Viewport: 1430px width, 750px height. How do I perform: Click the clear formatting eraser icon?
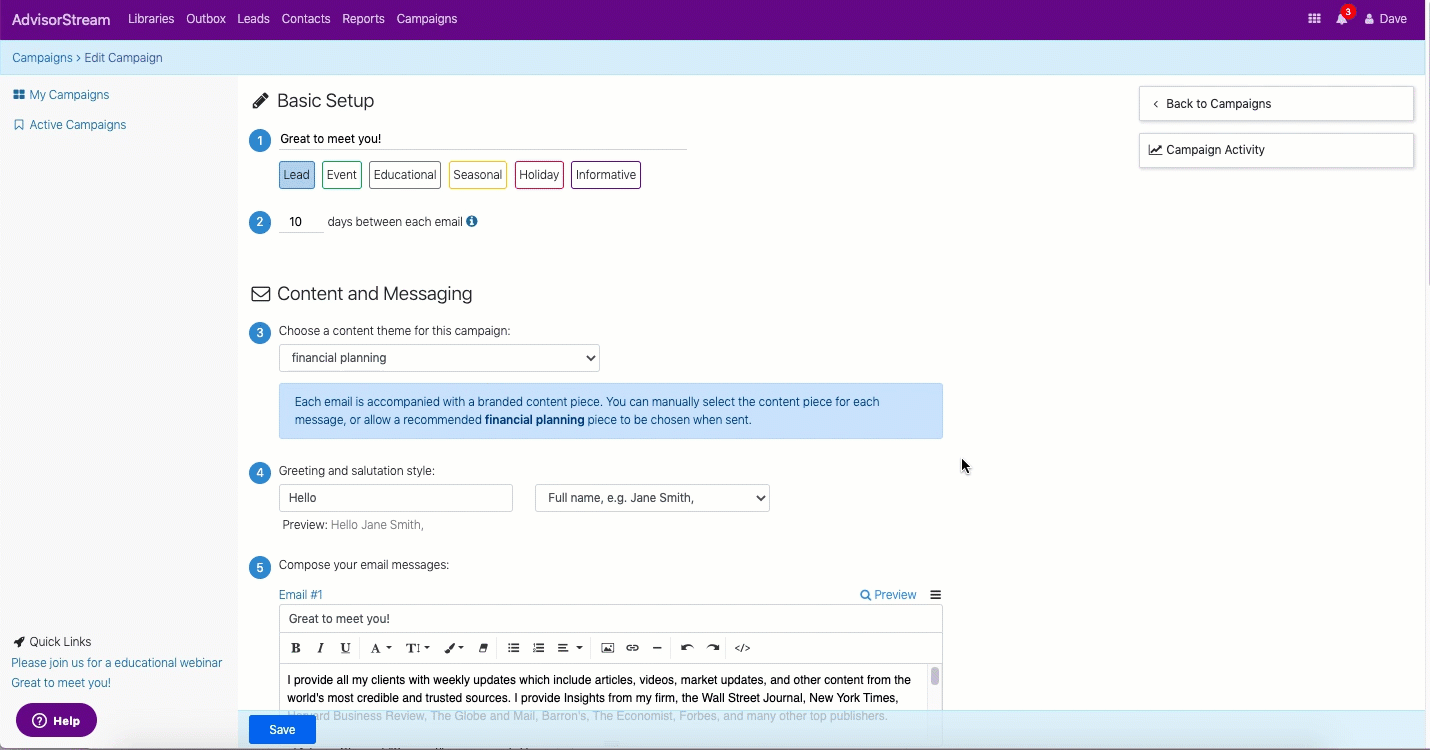(483, 648)
